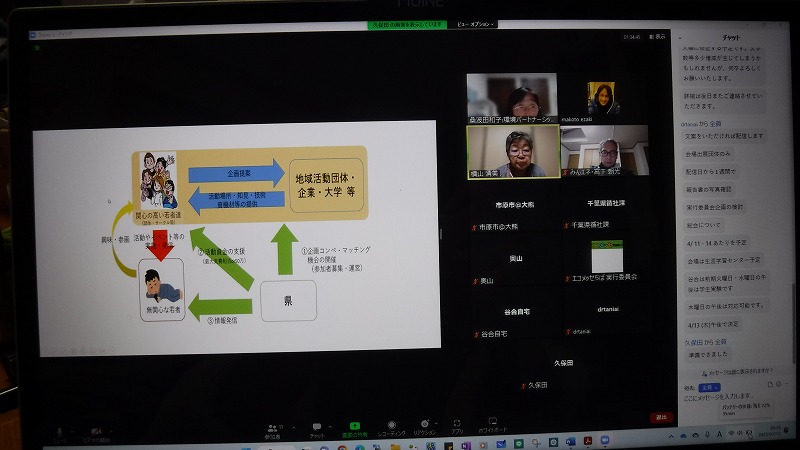Open Adobe Acrobat in Windows taskbar
Image resolution: width=800 pixels, height=450 pixels.
point(588,441)
